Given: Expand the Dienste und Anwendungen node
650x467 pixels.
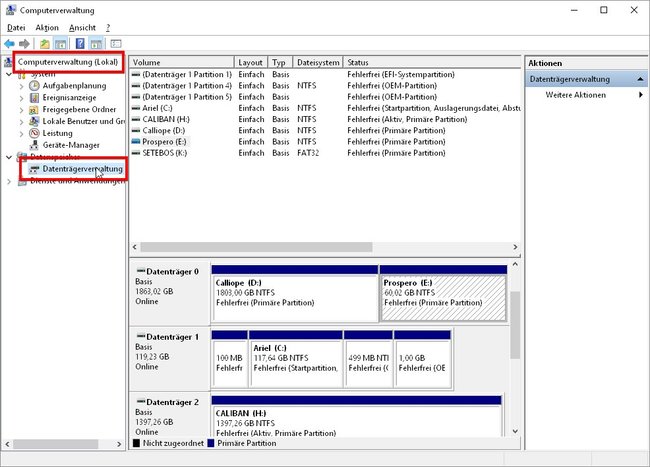Looking at the screenshot, I should pyautogui.click(x=9, y=181).
